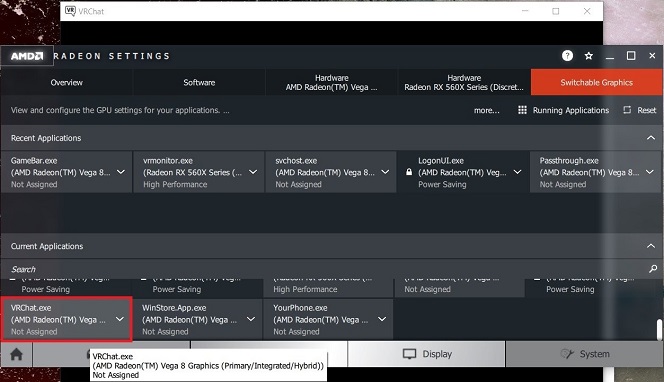Select the YourPhone.exe application name

[x=300, y=308]
